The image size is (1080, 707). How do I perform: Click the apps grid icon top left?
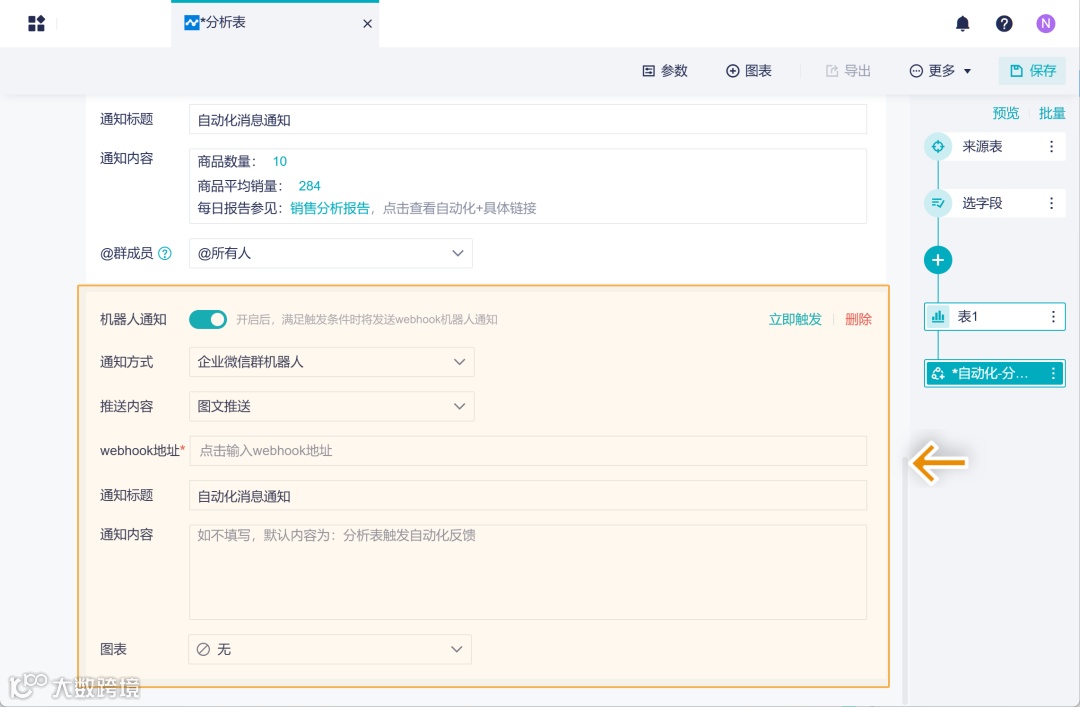point(37,23)
